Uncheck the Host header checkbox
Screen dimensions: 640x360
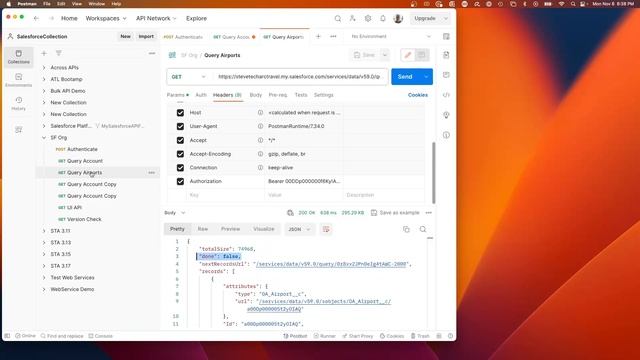(x=180, y=113)
